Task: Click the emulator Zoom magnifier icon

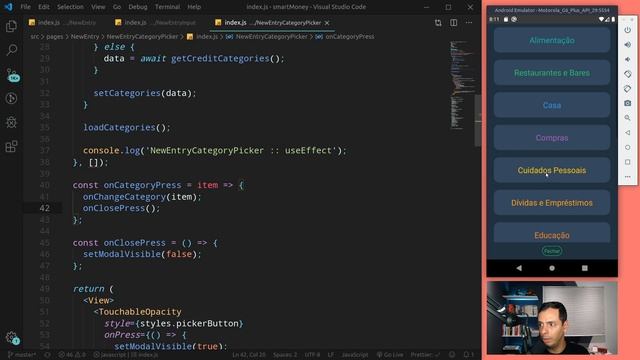Action: (628, 118)
